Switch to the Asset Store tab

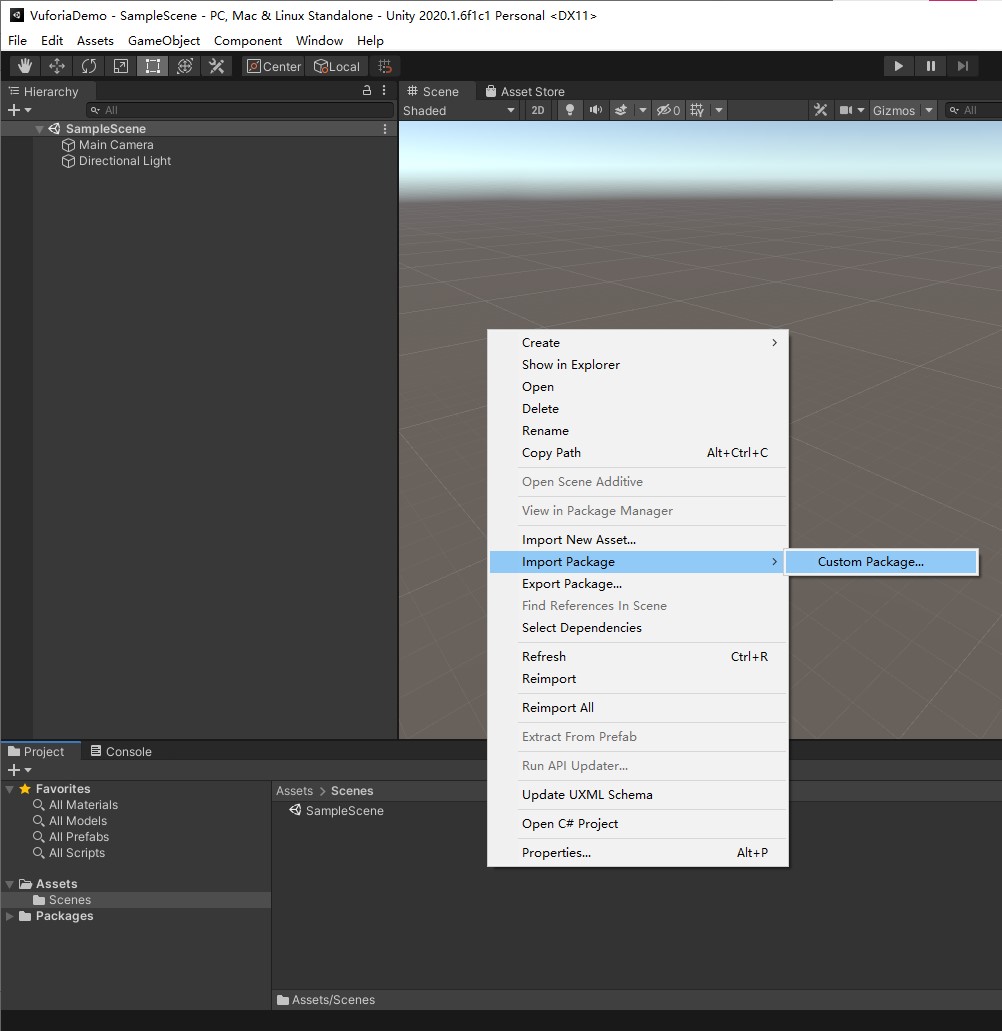point(524,90)
